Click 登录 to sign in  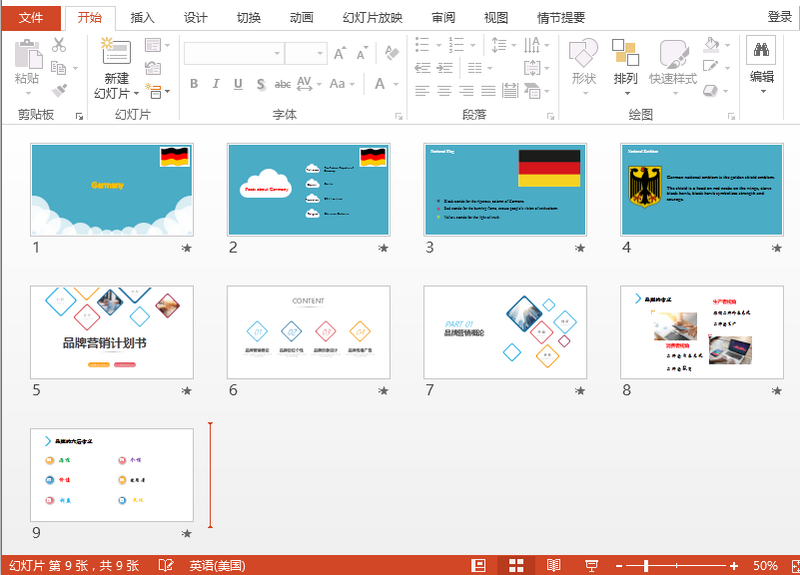click(780, 17)
